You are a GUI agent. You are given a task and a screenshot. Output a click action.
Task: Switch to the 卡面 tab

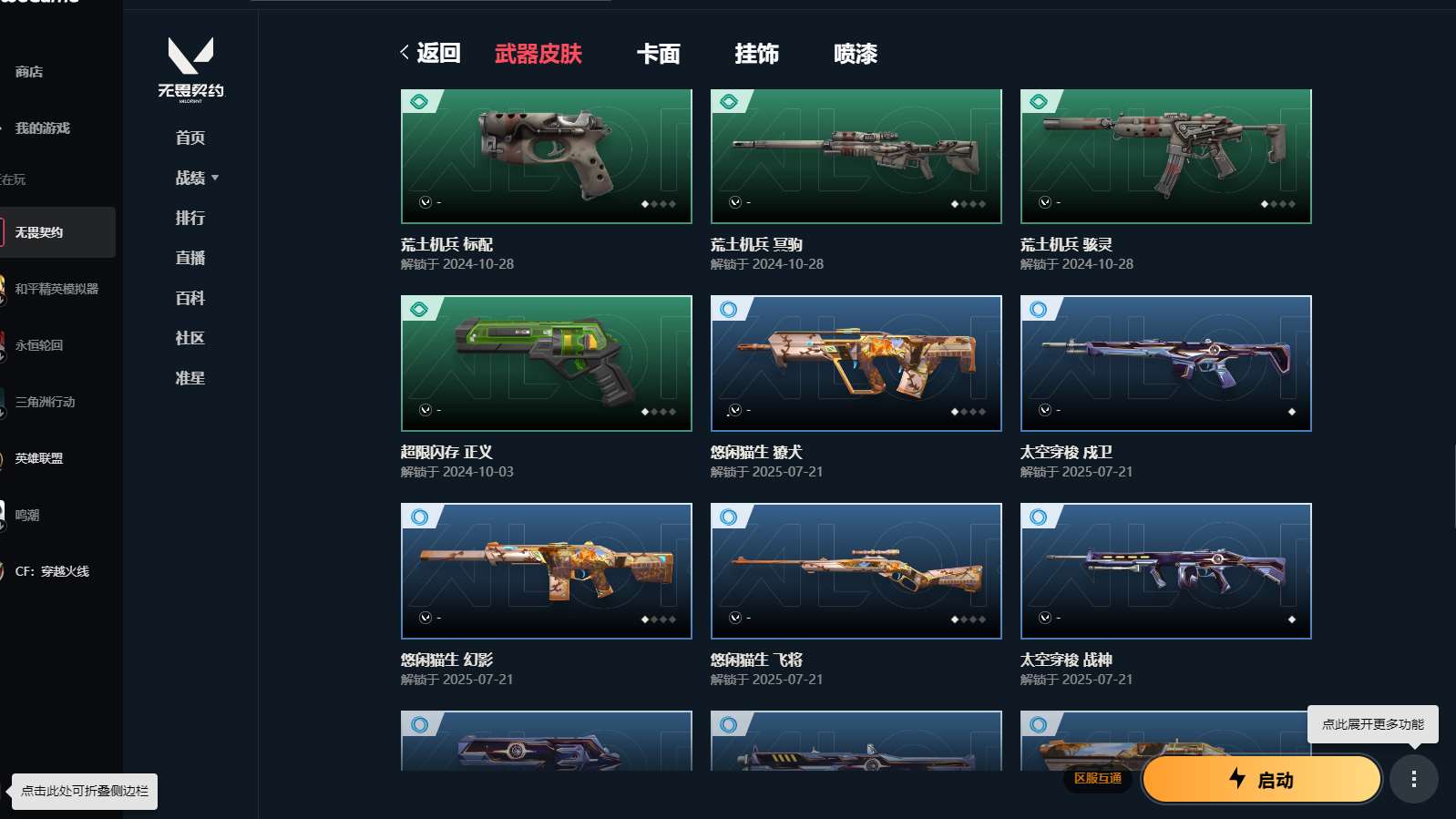click(x=658, y=54)
